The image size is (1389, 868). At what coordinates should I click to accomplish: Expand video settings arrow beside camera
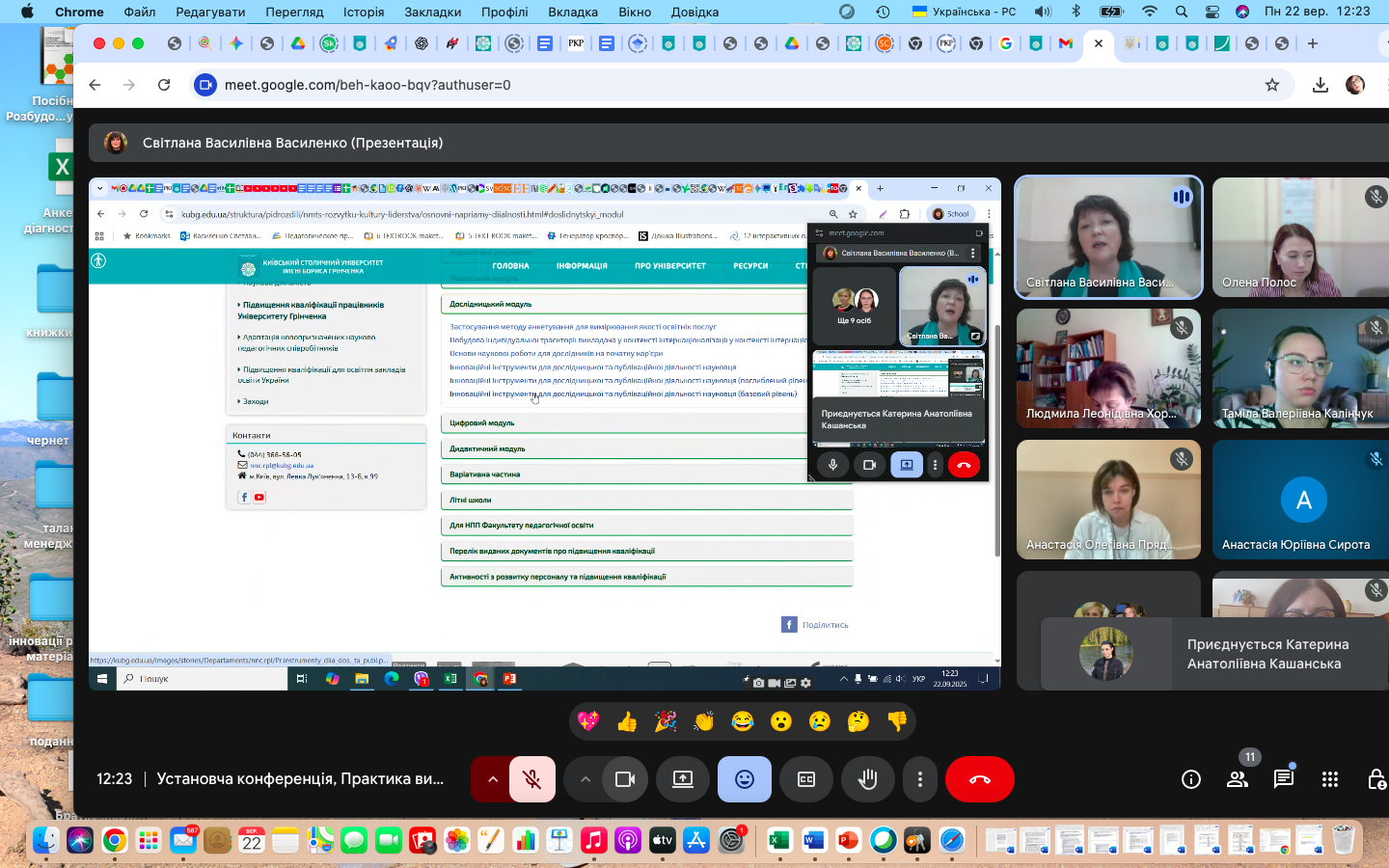click(586, 779)
